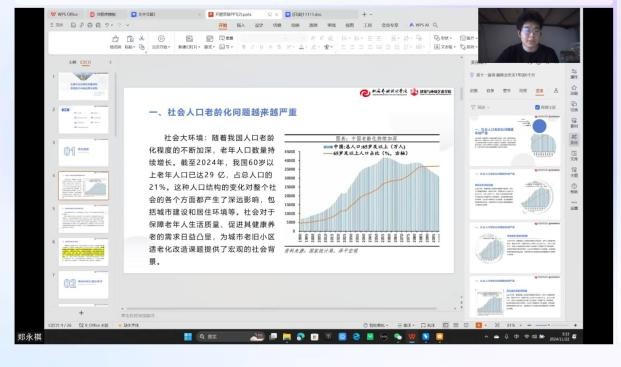Toggle the blue checkbox in the design panel
This screenshot has width=621, height=367.
pos(537,107)
